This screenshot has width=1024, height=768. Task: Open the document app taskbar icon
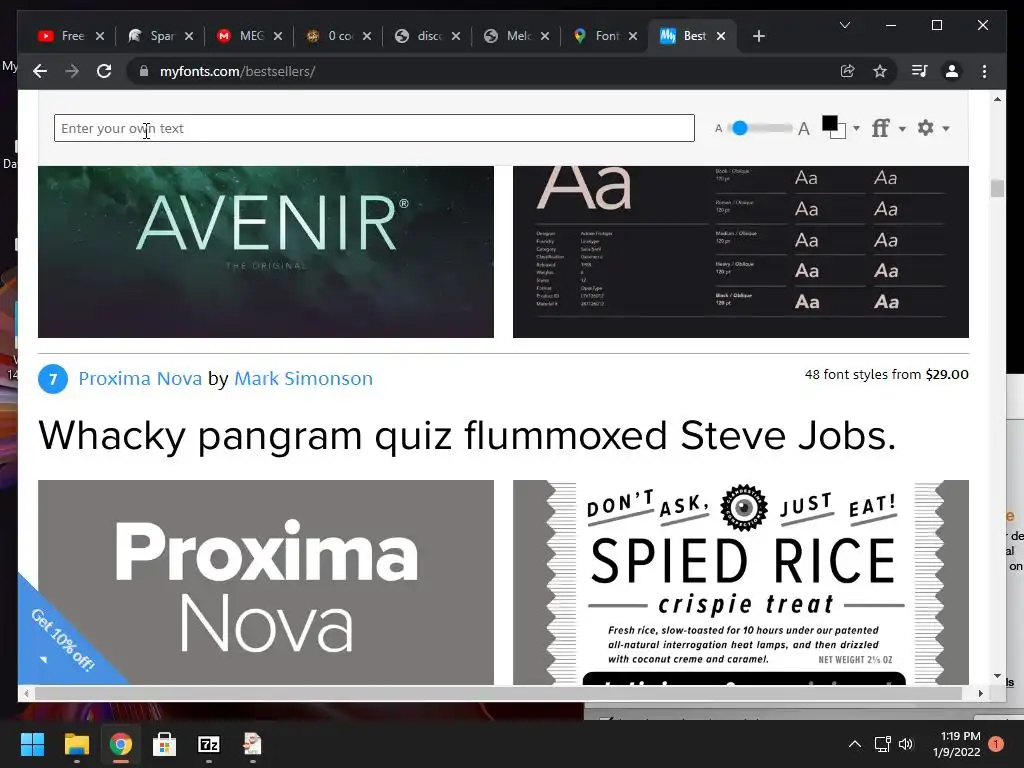tap(252, 744)
